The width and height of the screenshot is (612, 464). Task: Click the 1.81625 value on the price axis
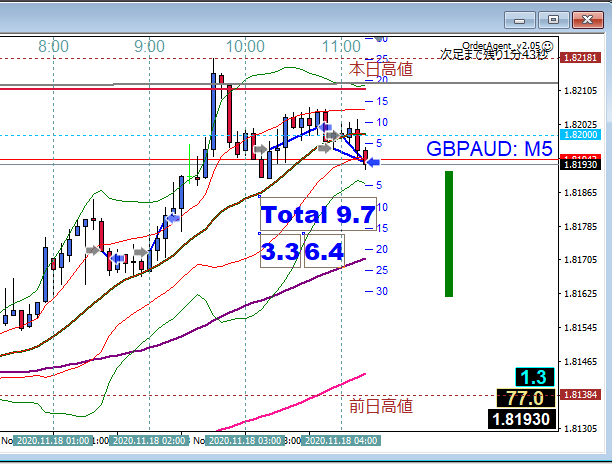581,293
